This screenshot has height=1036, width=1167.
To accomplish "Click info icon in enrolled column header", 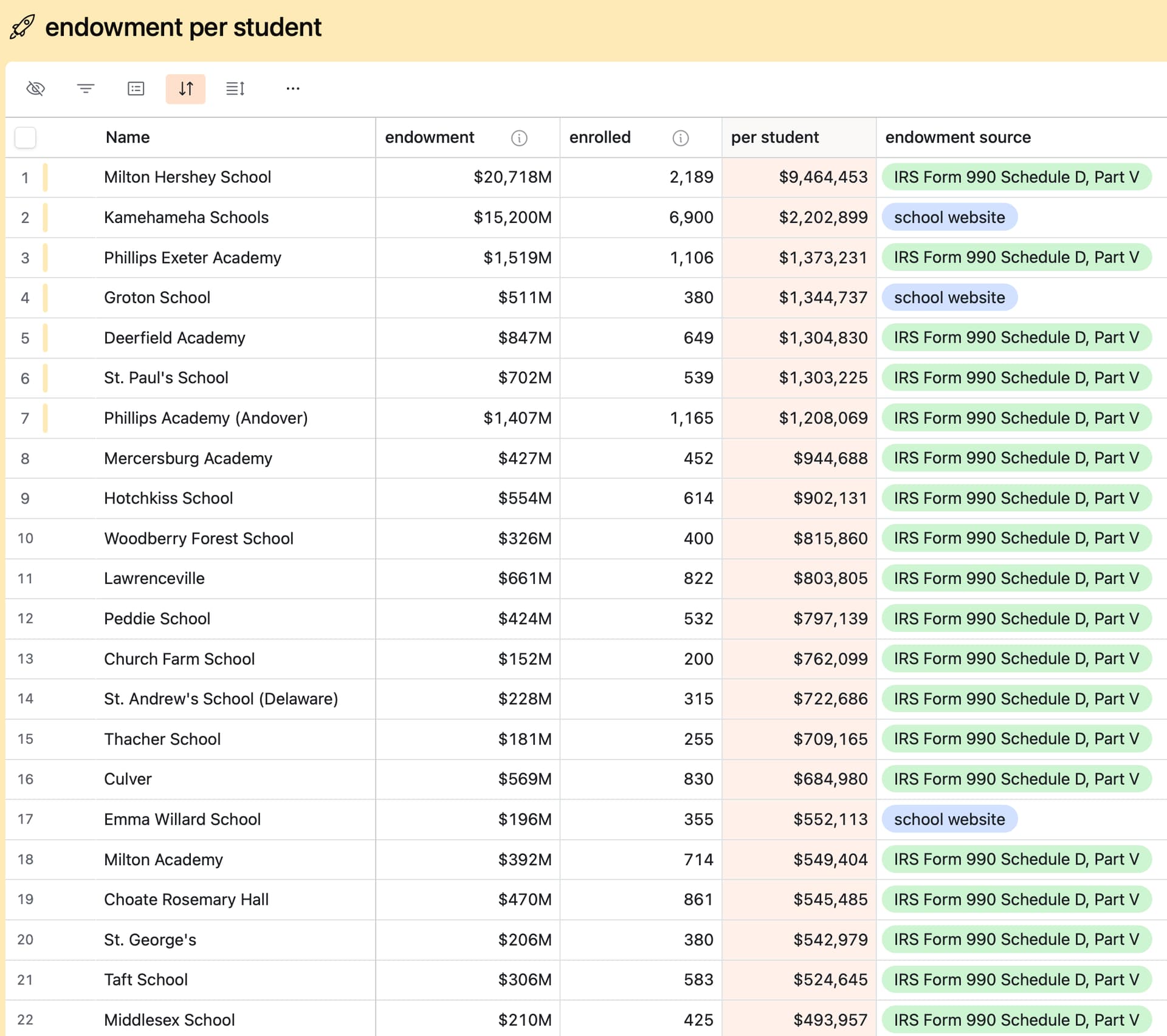I will coord(681,138).
